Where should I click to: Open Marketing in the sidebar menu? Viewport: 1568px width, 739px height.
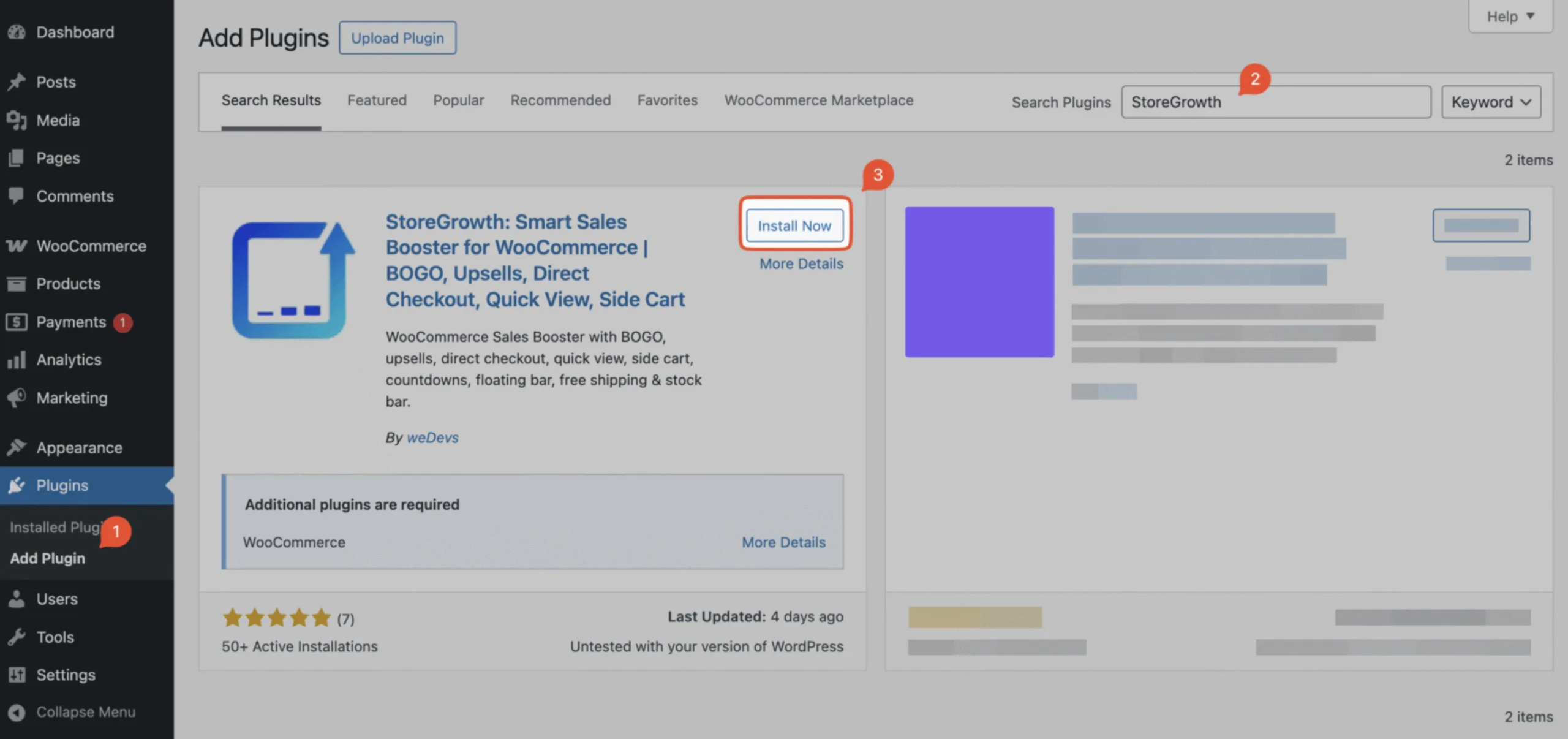coord(72,398)
